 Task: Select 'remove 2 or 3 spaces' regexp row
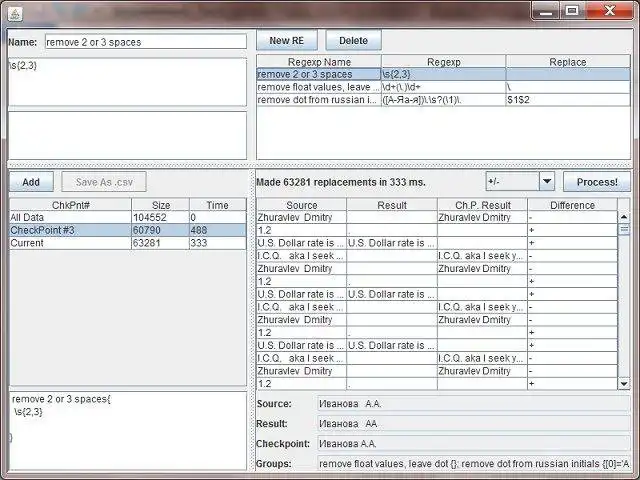[x=443, y=74]
